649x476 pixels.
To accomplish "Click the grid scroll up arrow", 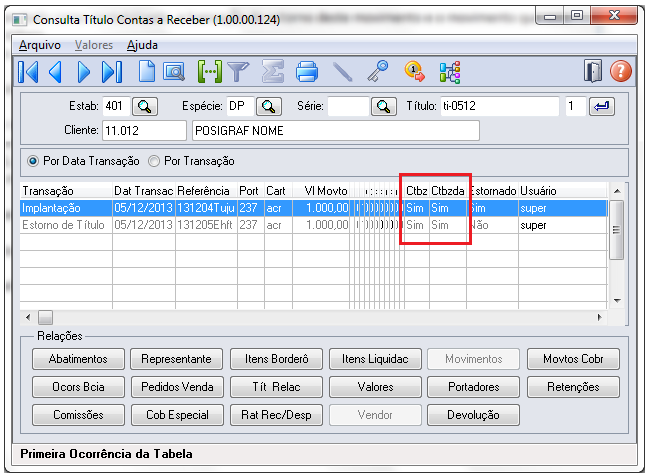I will click(x=617, y=191).
